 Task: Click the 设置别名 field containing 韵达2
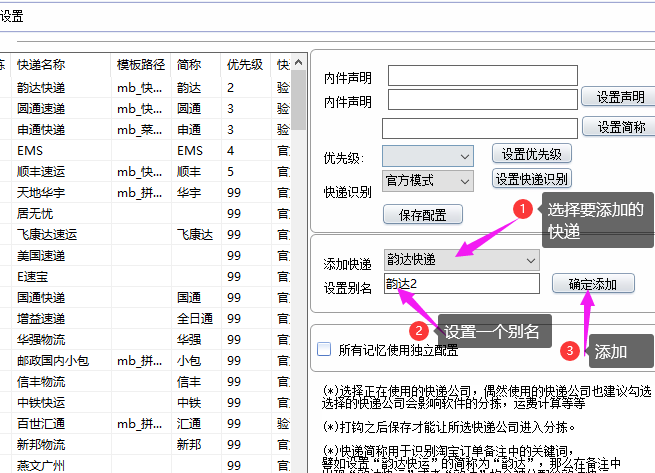[462, 284]
